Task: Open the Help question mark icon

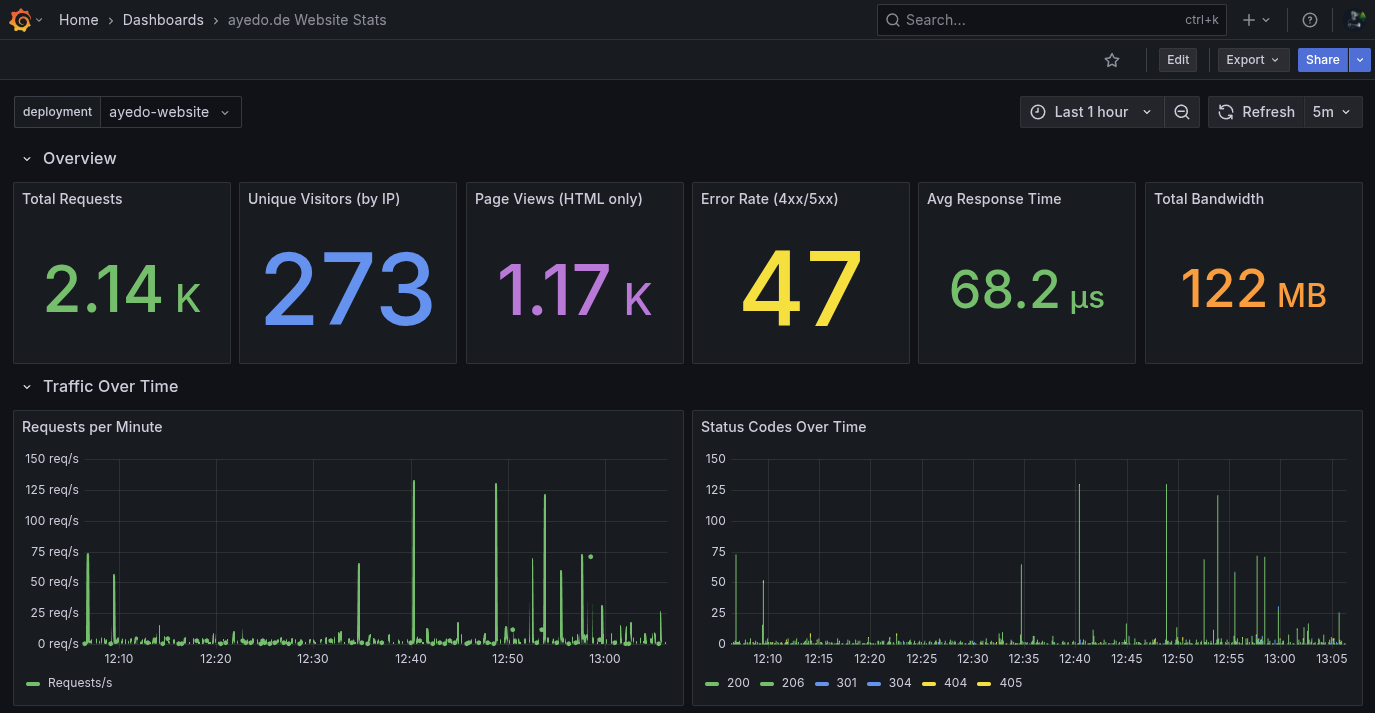Action: pos(1310,19)
